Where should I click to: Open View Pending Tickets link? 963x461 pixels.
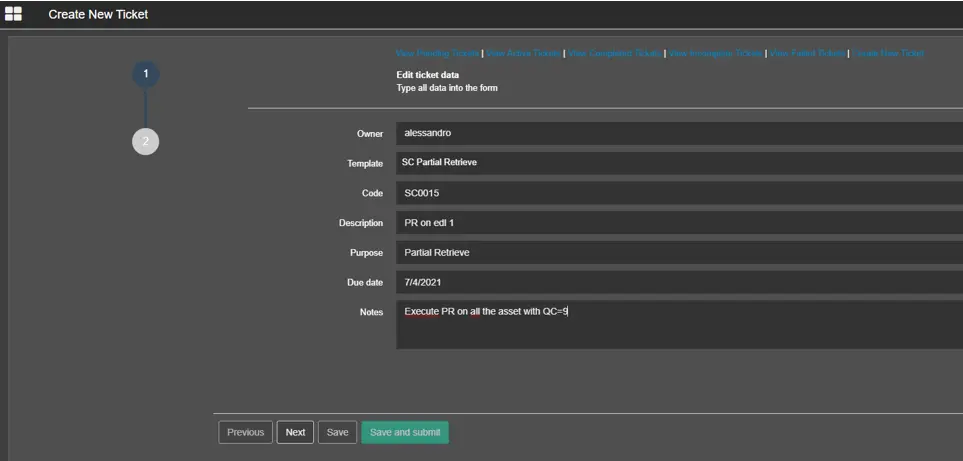pos(437,53)
